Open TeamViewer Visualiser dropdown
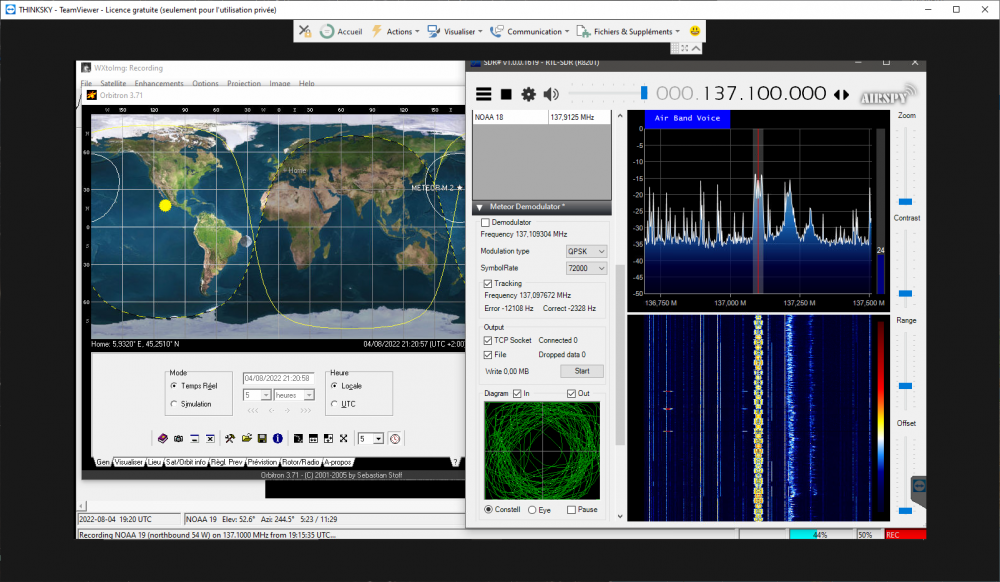The image size is (1000, 582). [x=455, y=31]
